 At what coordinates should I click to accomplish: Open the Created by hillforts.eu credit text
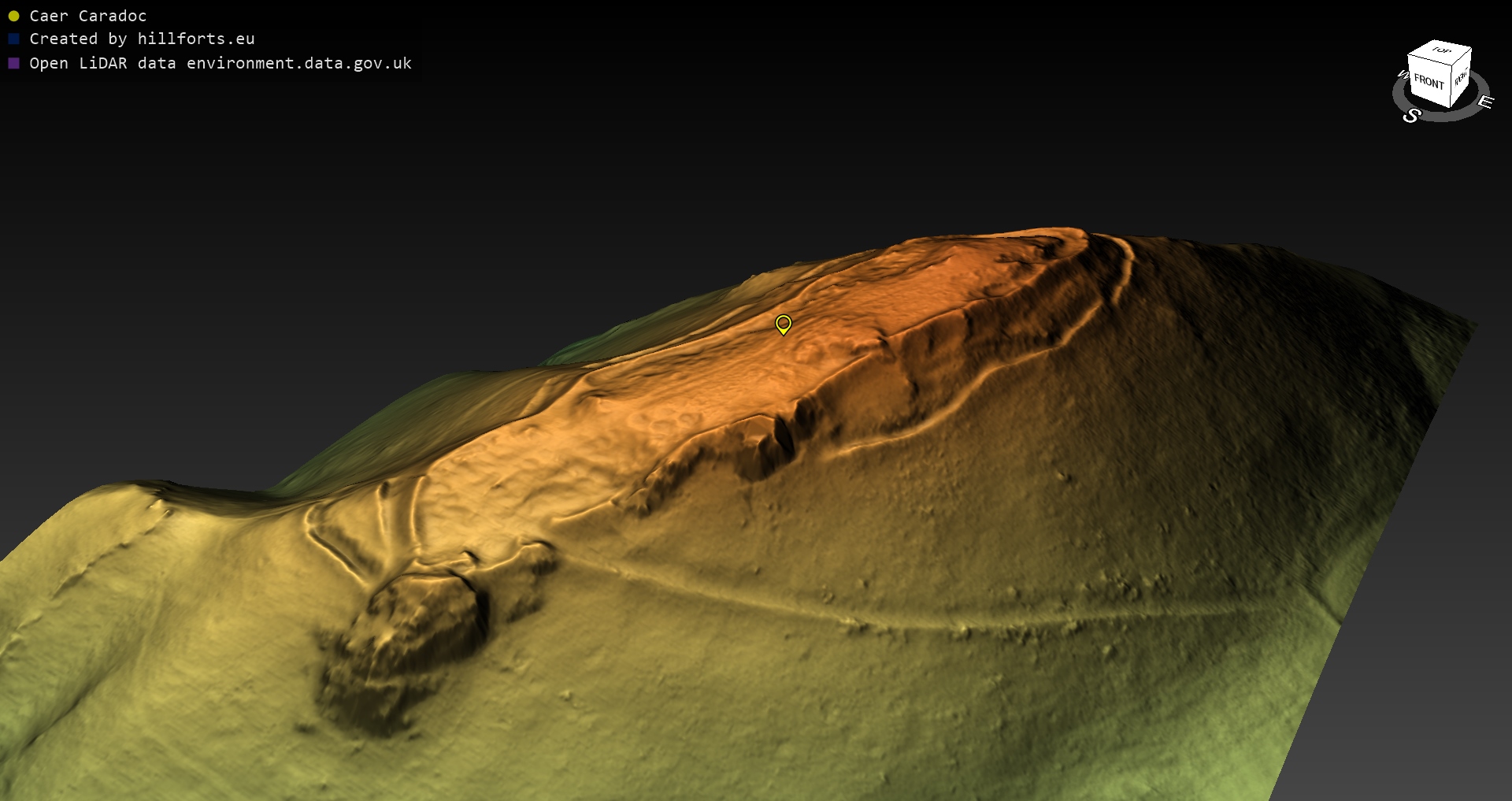pyautogui.click(x=142, y=39)
